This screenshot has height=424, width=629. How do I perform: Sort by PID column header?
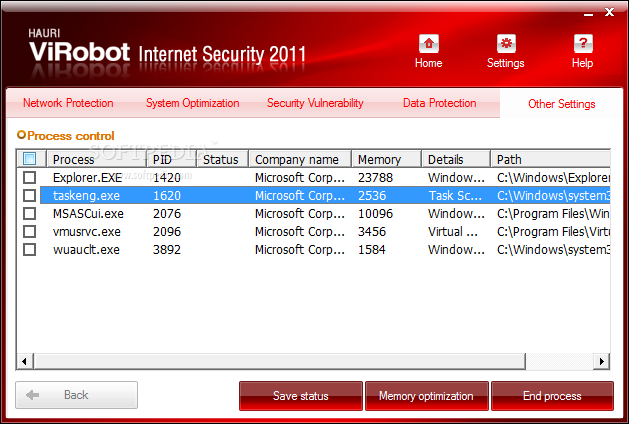[171, 159]
